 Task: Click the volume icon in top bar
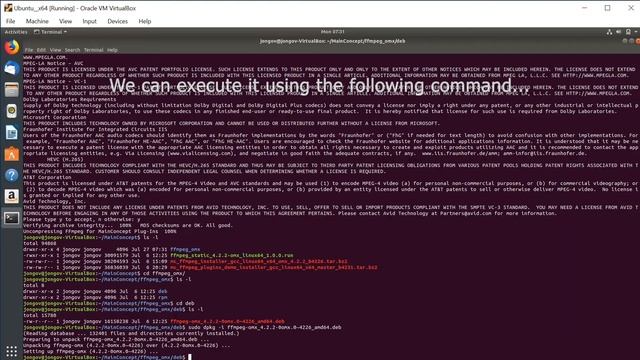coord(618,32)
